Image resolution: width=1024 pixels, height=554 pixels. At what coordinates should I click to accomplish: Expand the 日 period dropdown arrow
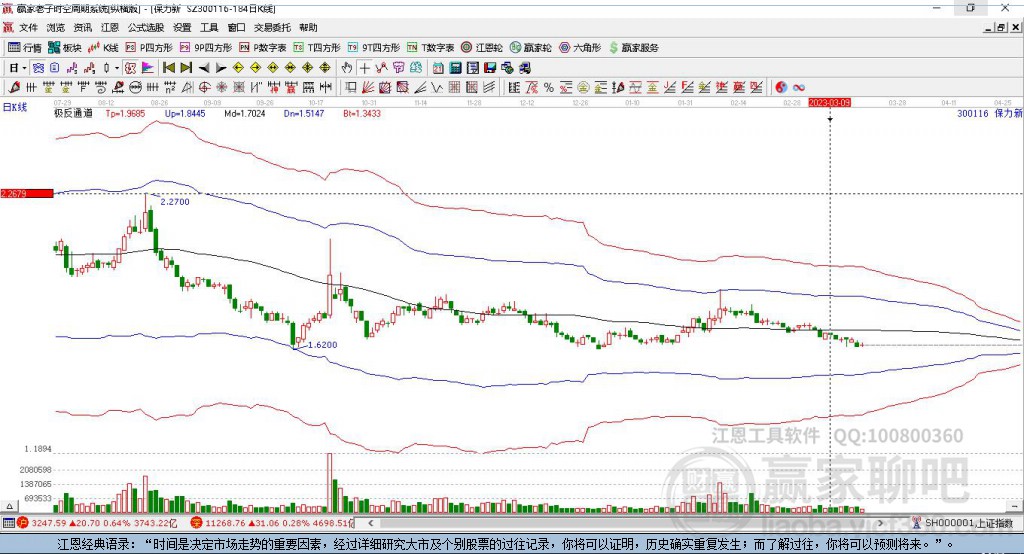(24, 67)
